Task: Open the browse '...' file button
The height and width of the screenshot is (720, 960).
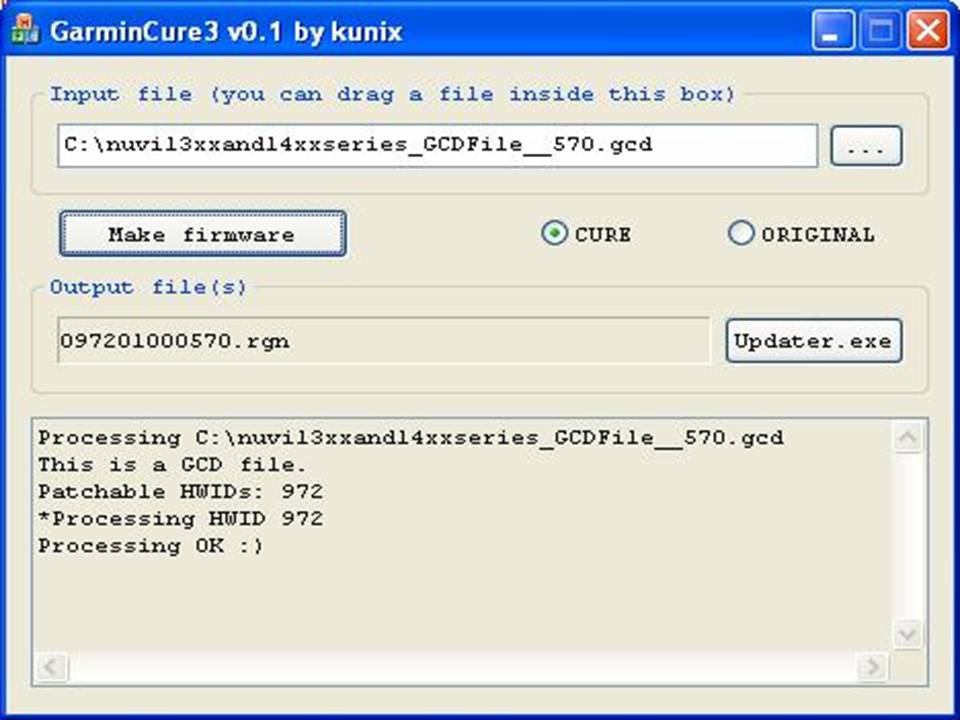Action: point(866,146)
